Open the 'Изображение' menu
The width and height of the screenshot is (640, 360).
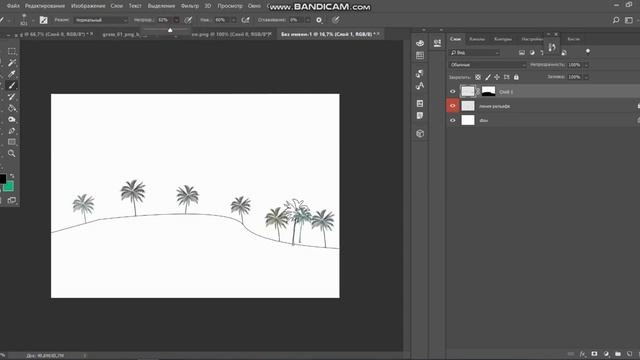88,6
